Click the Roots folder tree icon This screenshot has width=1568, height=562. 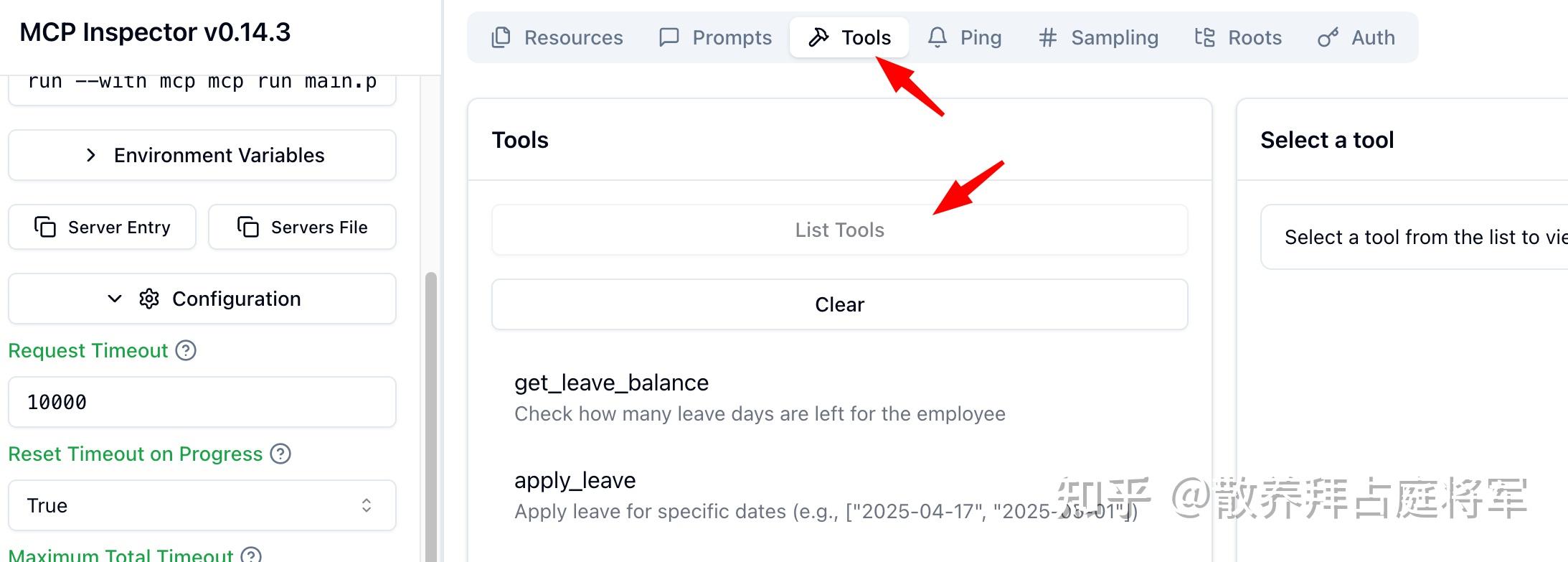coord(1205,37)
